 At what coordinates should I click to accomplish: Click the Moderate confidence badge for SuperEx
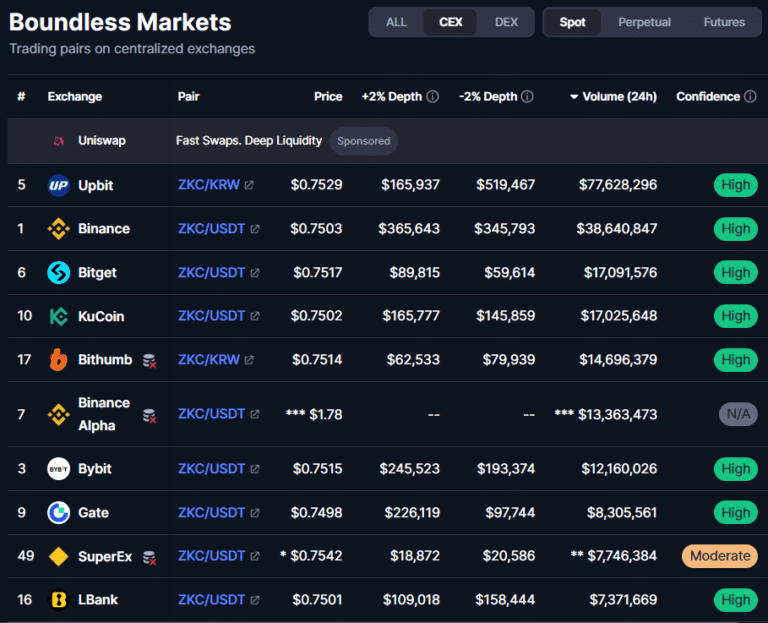tap(719, 556)
